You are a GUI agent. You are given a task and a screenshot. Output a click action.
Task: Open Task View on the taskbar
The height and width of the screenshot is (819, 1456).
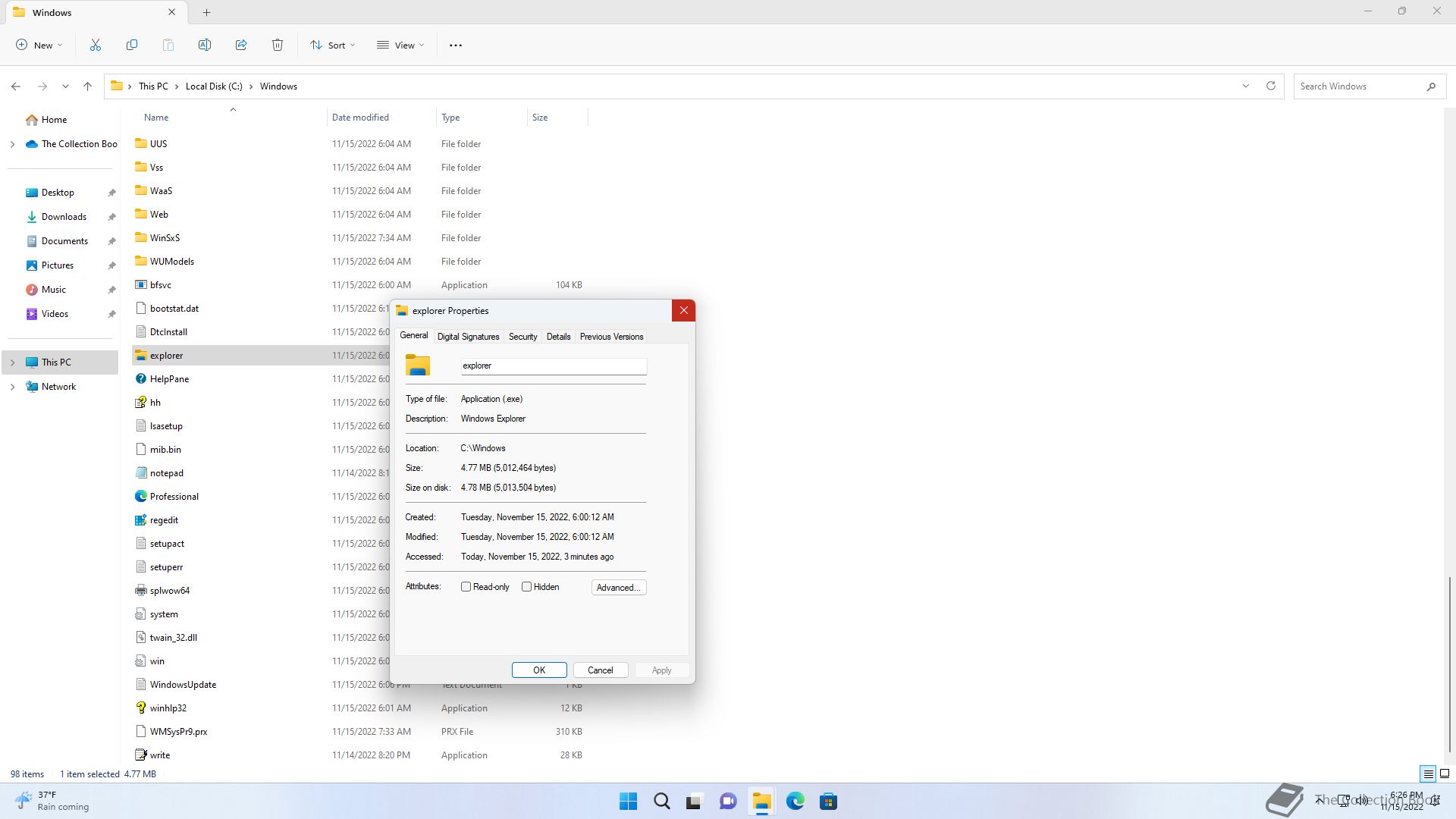pyautogui.click(x=694, y=802)
